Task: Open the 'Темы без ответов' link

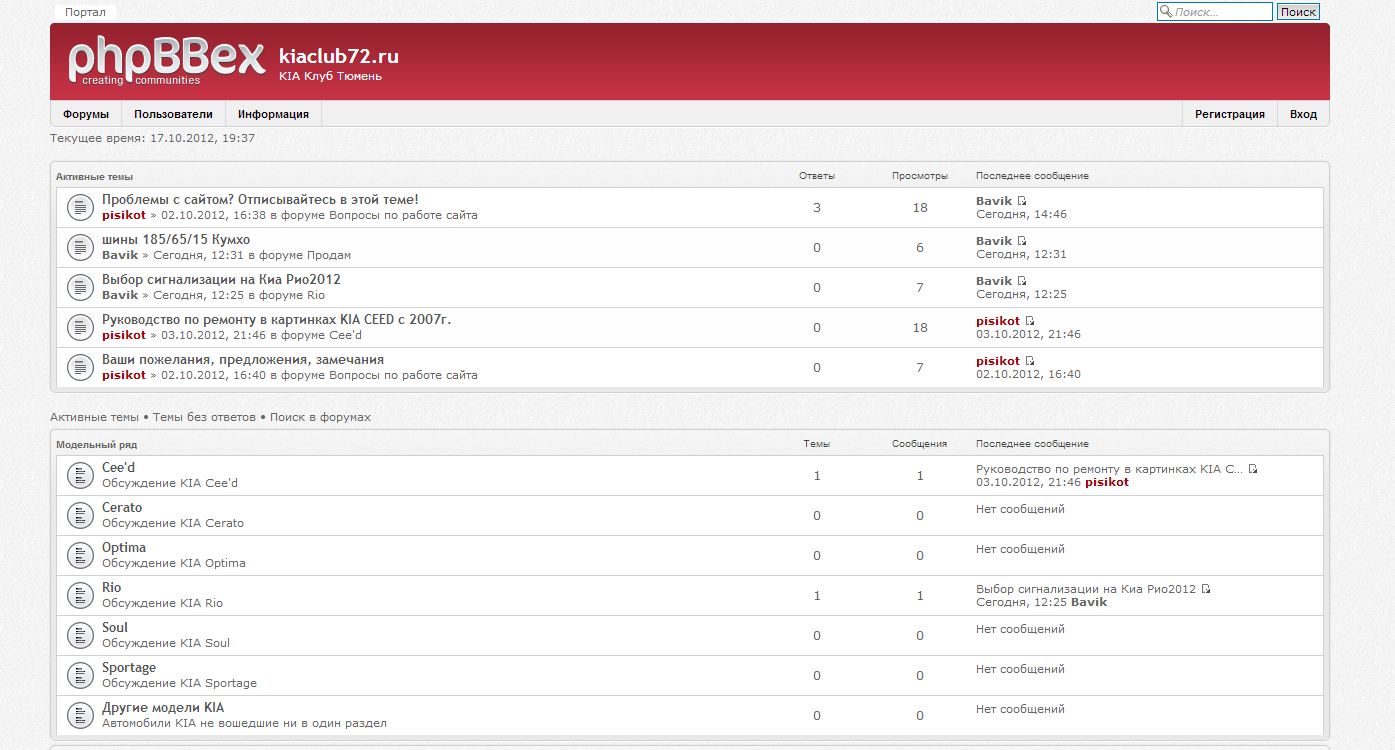Action: 204,417
